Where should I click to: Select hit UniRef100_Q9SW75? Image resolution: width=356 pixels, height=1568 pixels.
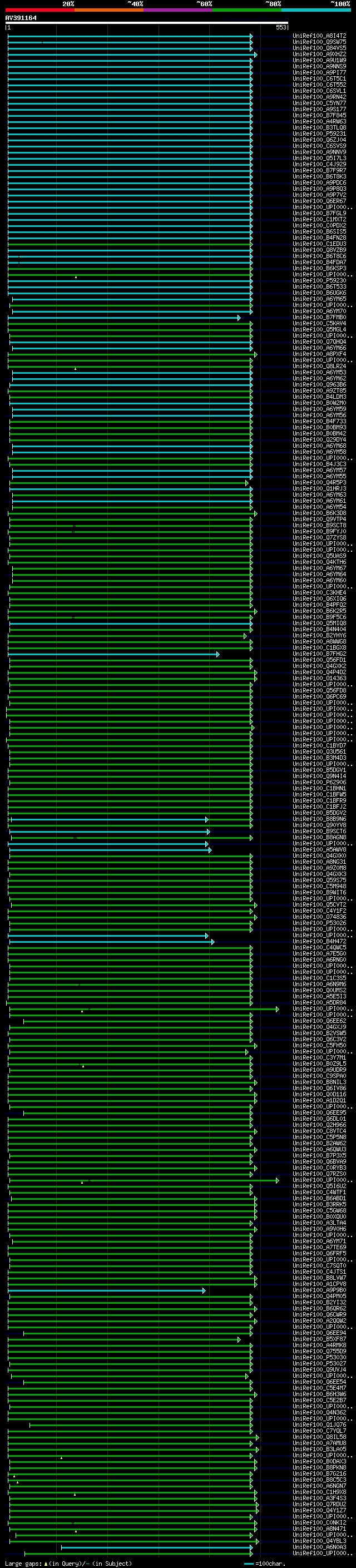click(x=319, y=42)
